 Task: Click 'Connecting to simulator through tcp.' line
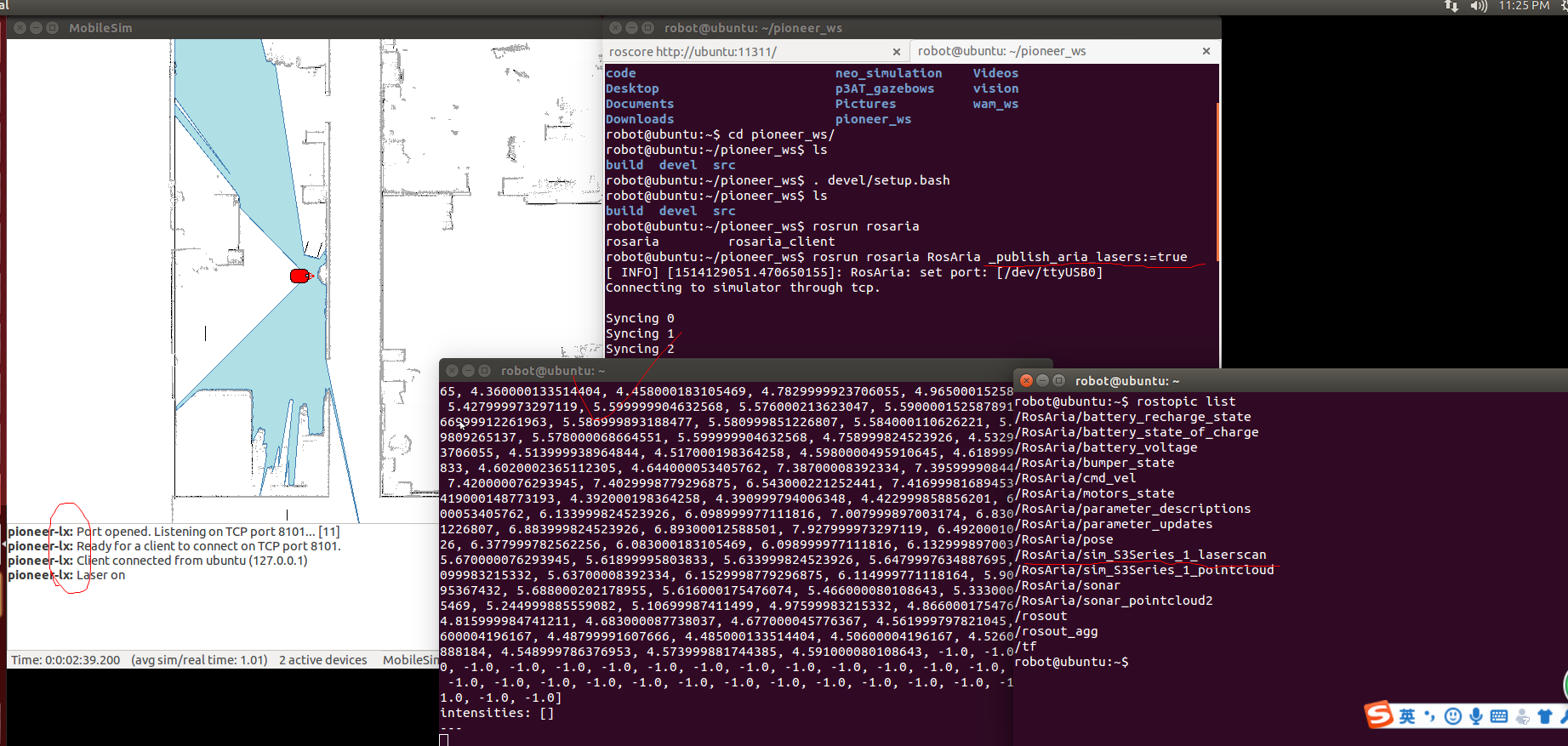point(743,288)
